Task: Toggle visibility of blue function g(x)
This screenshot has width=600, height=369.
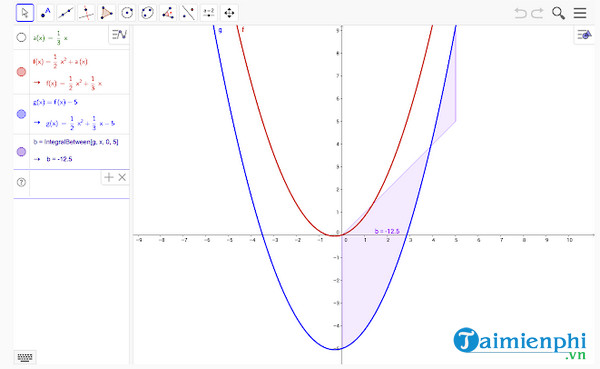Action: pos(21,114)
